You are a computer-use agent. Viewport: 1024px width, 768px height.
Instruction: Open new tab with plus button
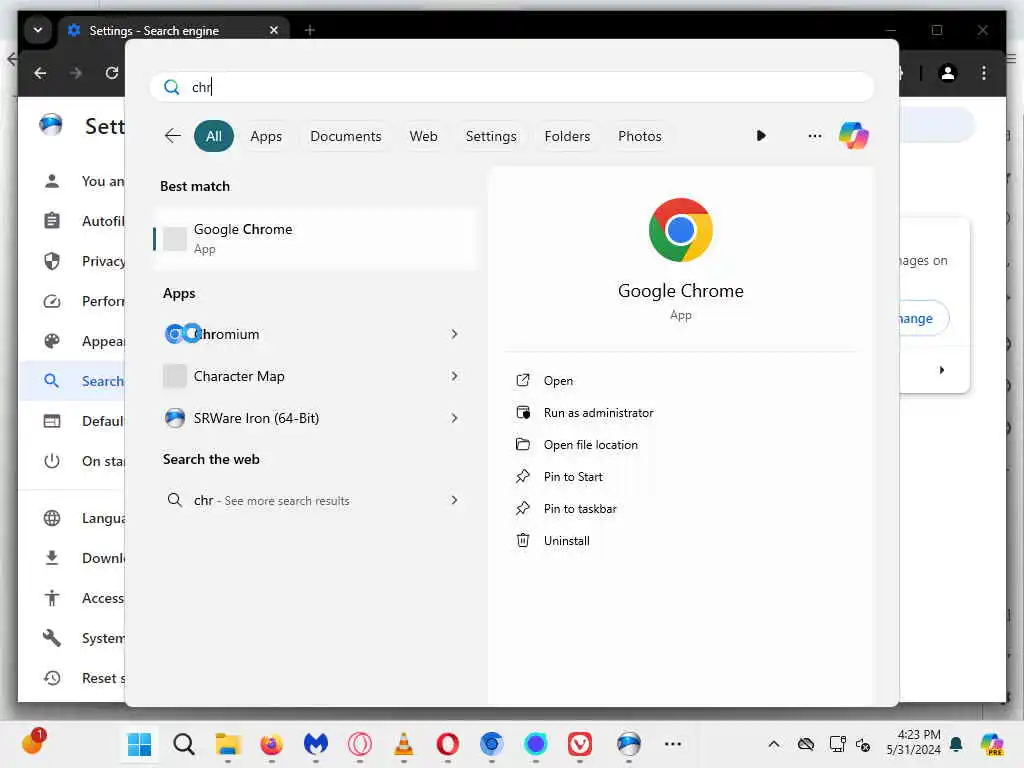pyautogui.click(x=310, y=30)
